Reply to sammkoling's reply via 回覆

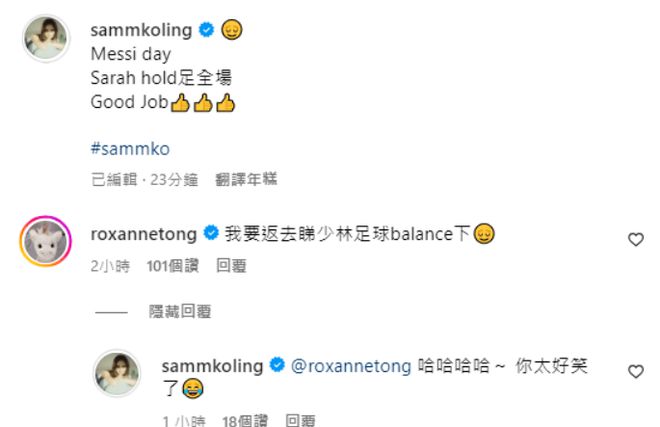click(300, 421)
